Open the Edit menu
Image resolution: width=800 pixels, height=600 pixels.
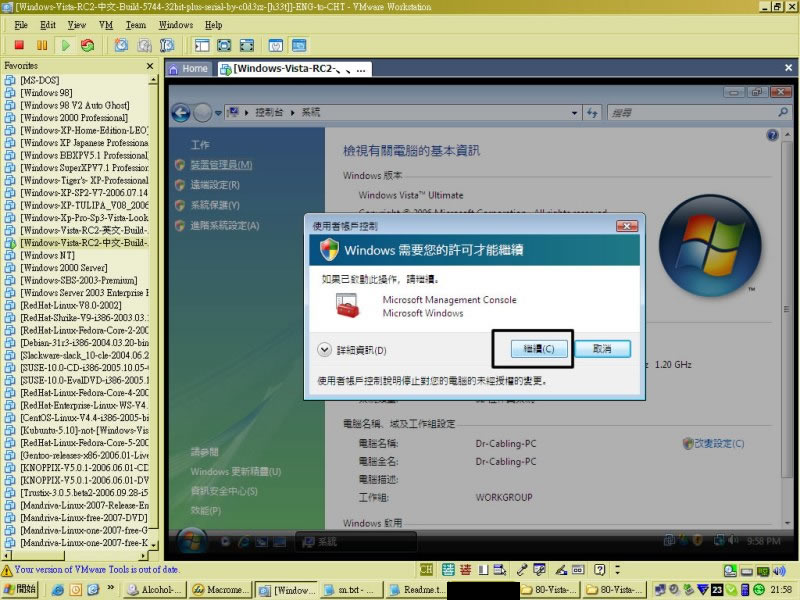[x=47, y=24]
